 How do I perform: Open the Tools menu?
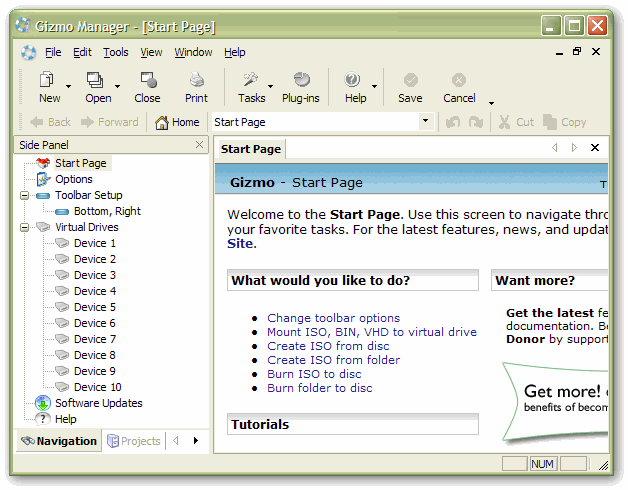click(x=116, y=52)
